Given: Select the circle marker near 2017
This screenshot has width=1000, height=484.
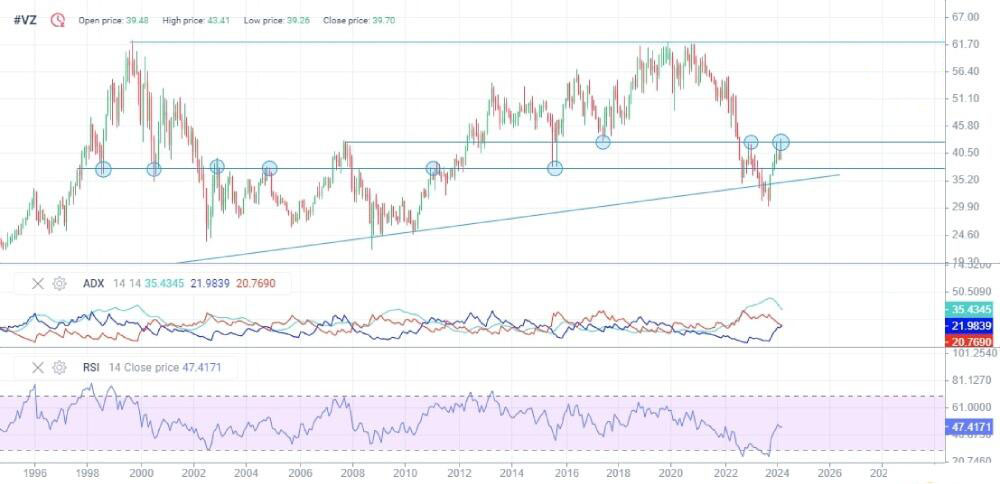Looking at the screenshot, I should point(603,142).
